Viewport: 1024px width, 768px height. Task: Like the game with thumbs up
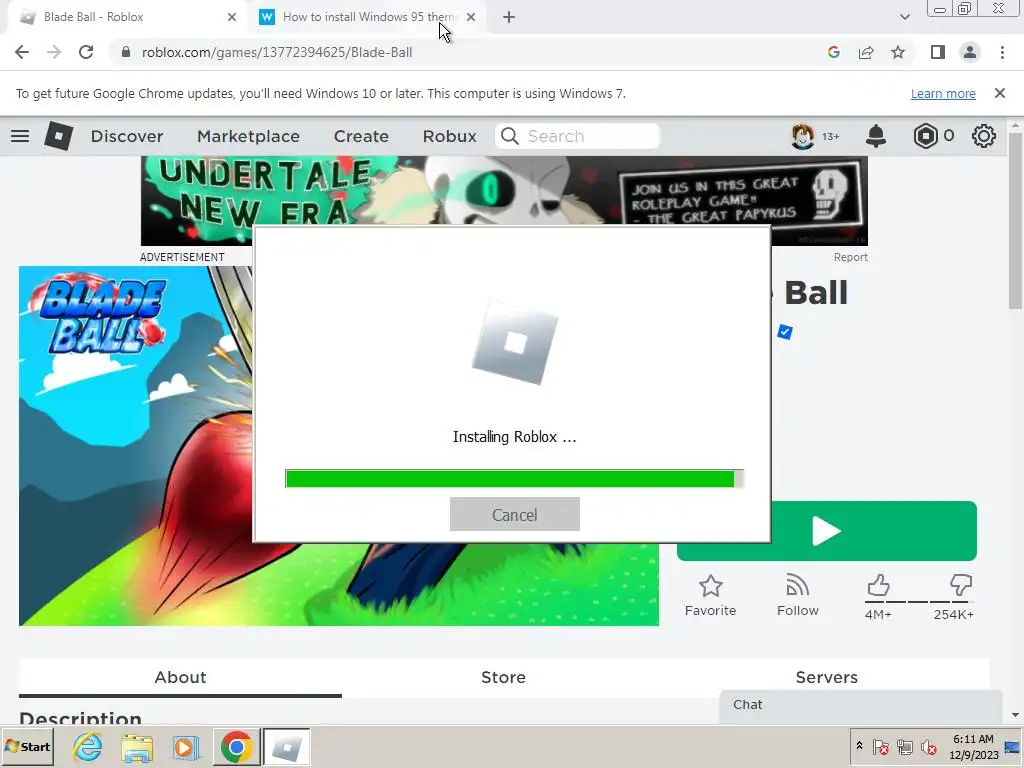point(878,586)
